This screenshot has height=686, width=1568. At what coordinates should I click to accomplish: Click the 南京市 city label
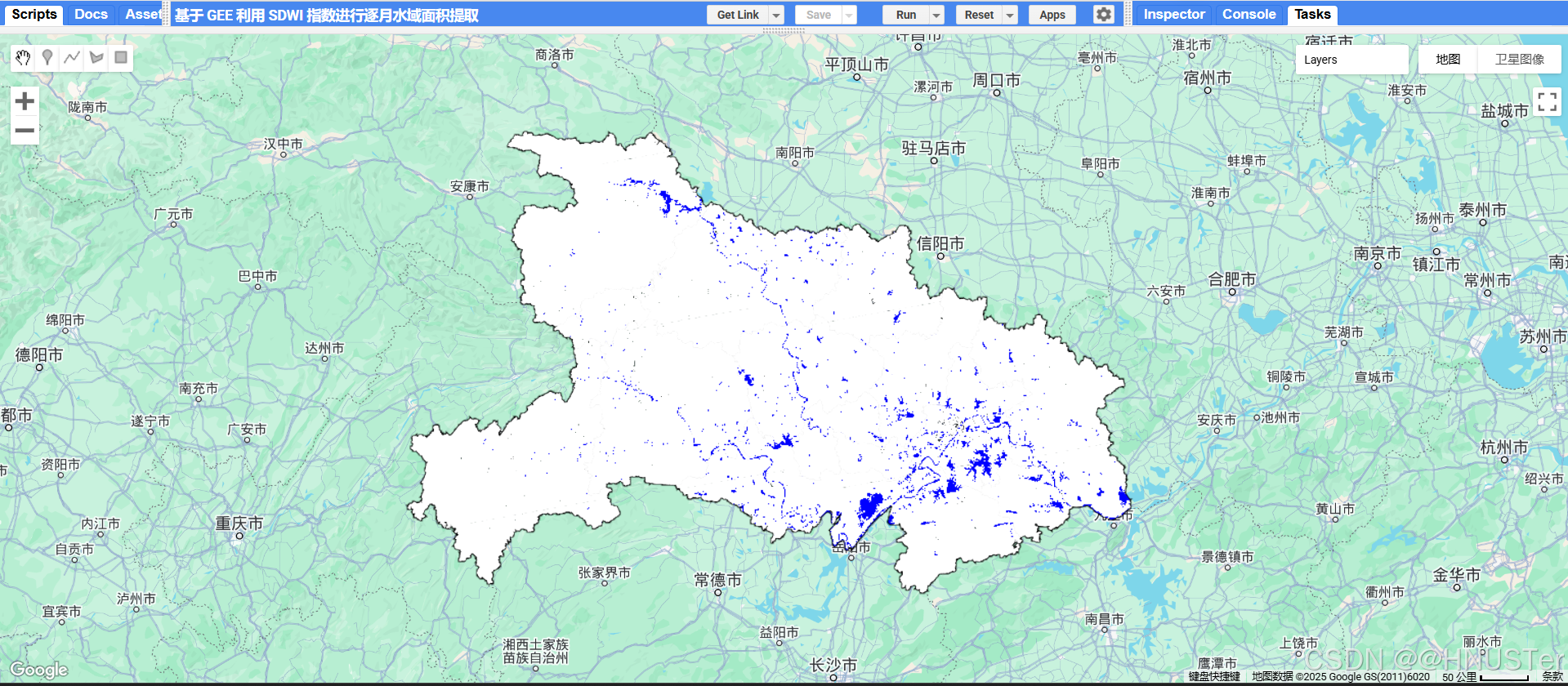[x=1377, y=253]
